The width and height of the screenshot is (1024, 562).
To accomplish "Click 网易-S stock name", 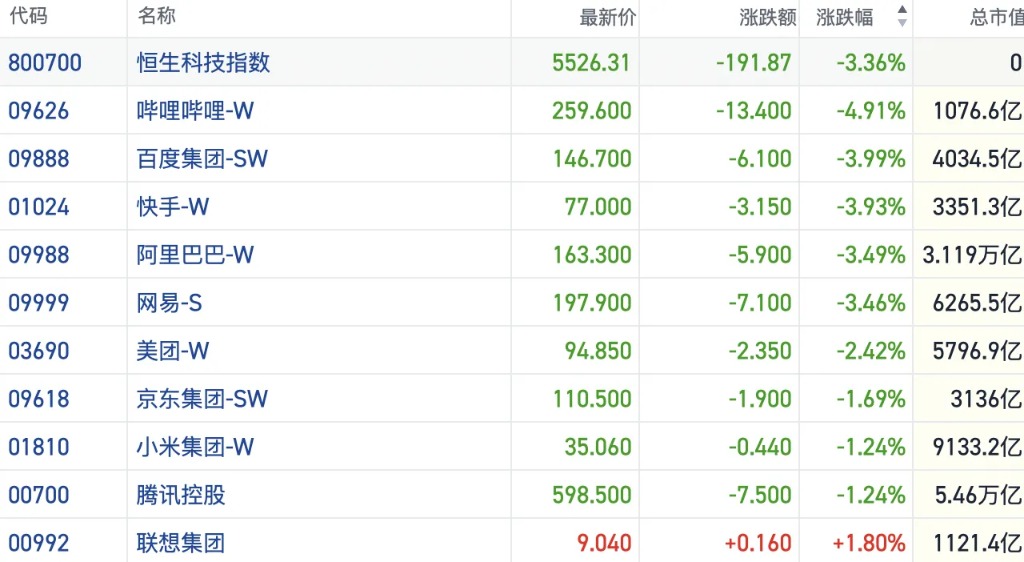I will tap(170, 303).
